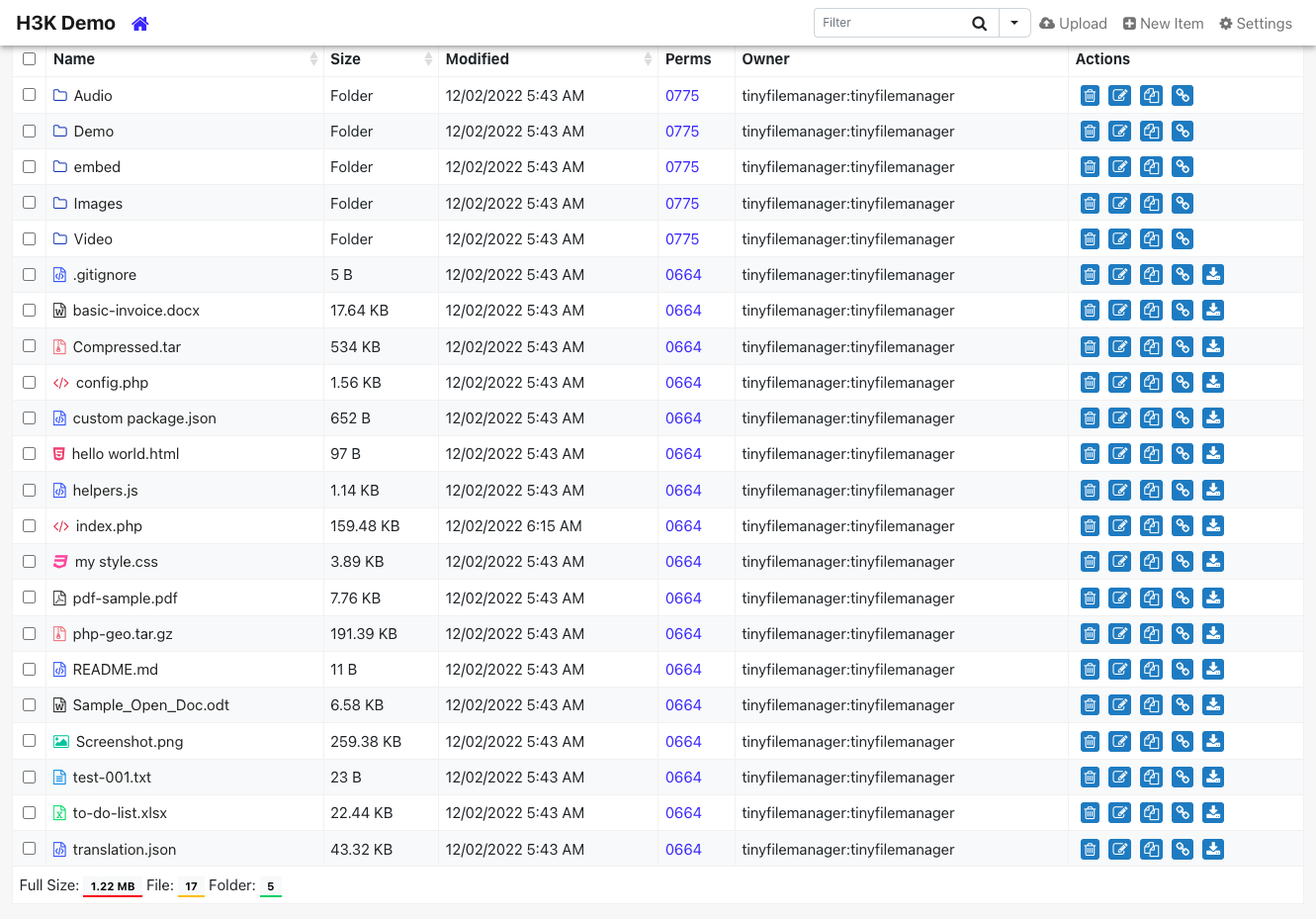The image size is (1316, 919).
Task: Sort by the Modified column header
Action: click(549, 59)
